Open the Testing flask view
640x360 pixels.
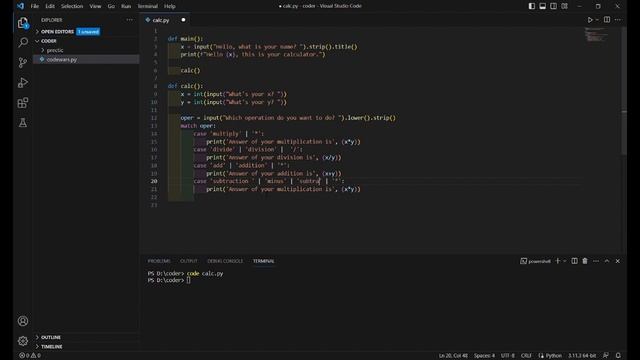point(23,122)
